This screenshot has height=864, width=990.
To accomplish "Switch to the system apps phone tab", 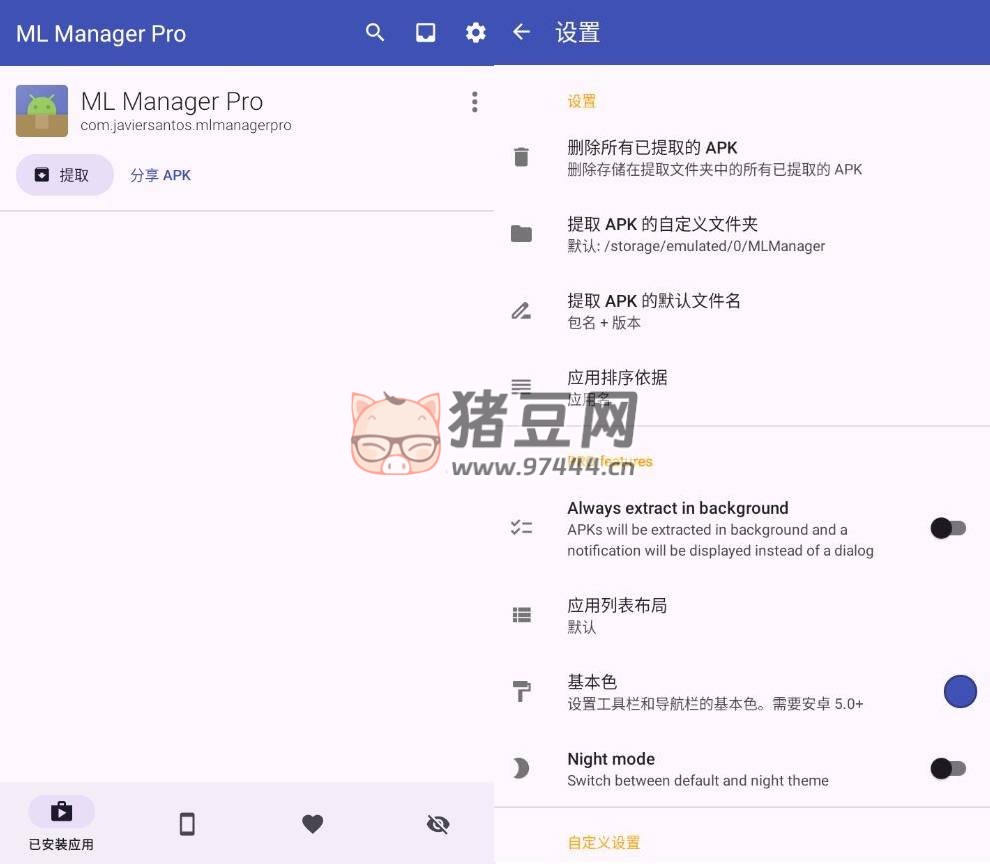I will pyautogui.click(x=187, y=824).
